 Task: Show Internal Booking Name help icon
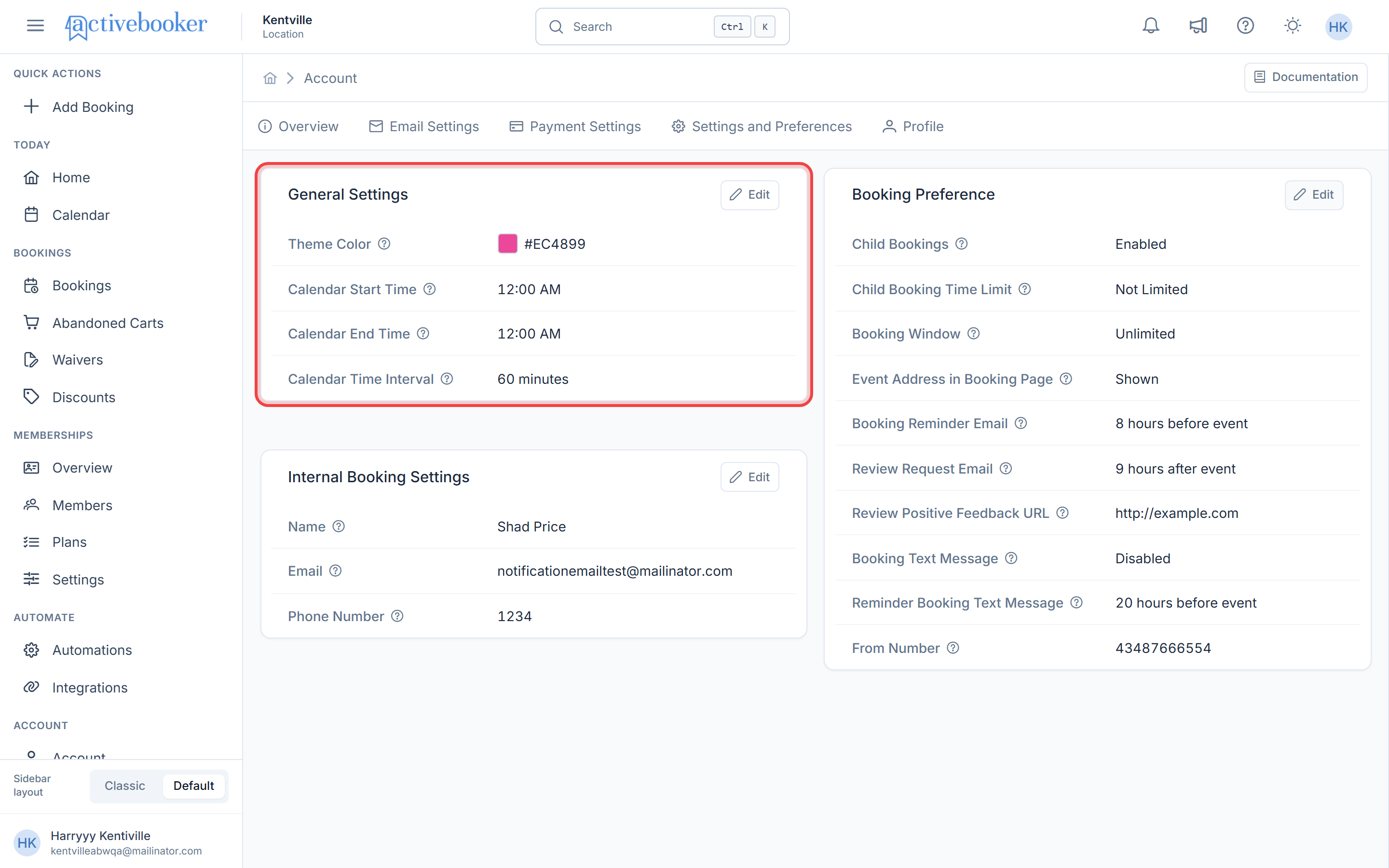point(339,527)
